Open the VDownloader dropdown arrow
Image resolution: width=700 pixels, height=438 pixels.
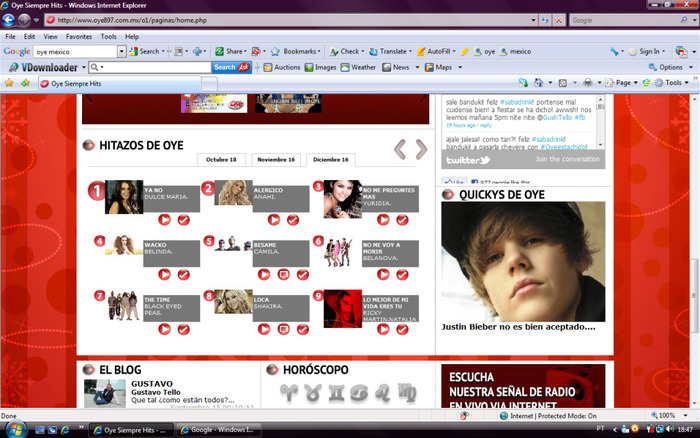[x=83, y=68]
